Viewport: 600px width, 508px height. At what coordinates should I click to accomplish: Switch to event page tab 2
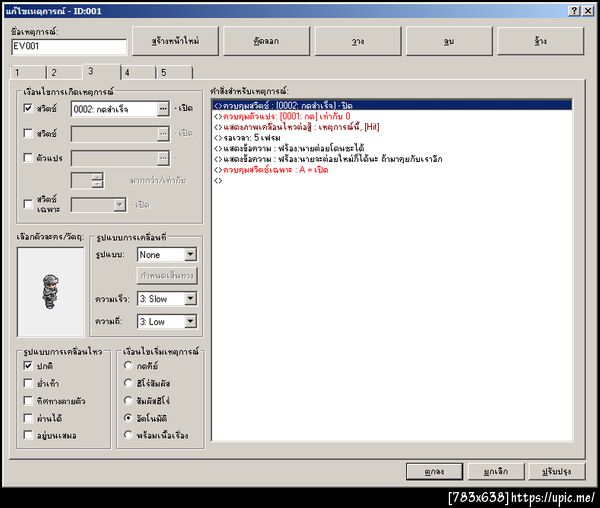(x=64, y=72)
